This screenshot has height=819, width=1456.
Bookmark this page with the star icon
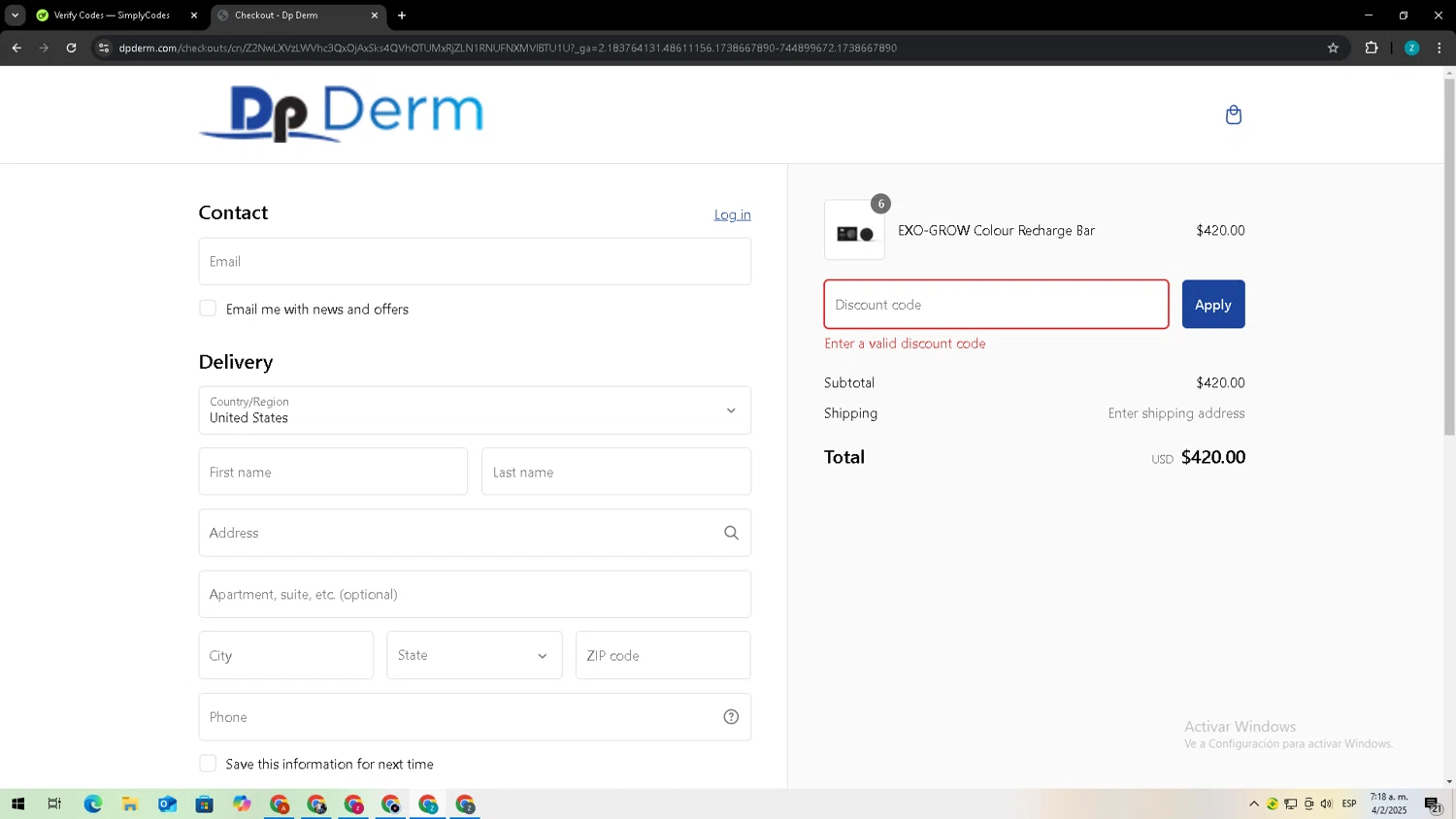point(1333,48)
